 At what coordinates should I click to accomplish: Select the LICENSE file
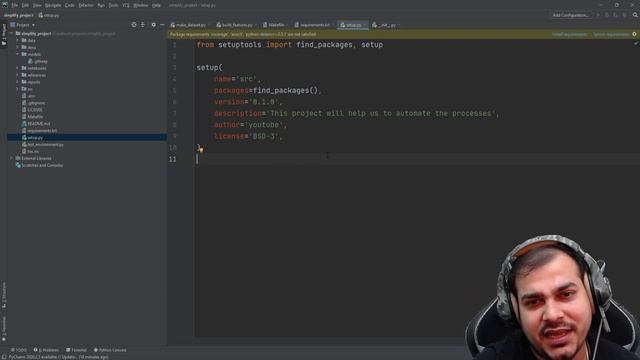(x=32, y=110)
